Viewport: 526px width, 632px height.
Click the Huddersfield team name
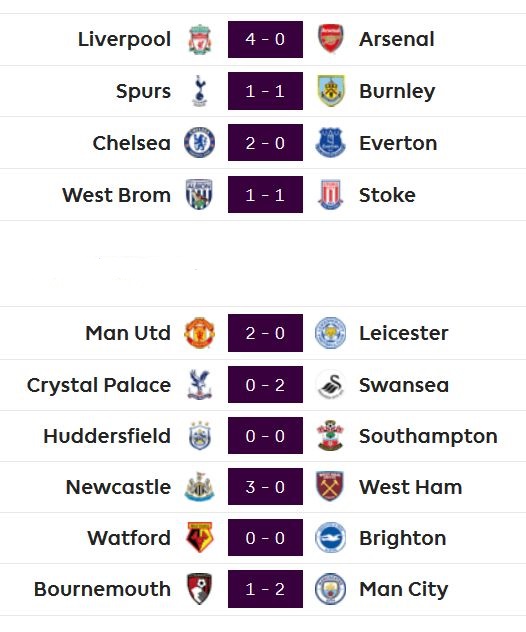click(x=107, y=436)
